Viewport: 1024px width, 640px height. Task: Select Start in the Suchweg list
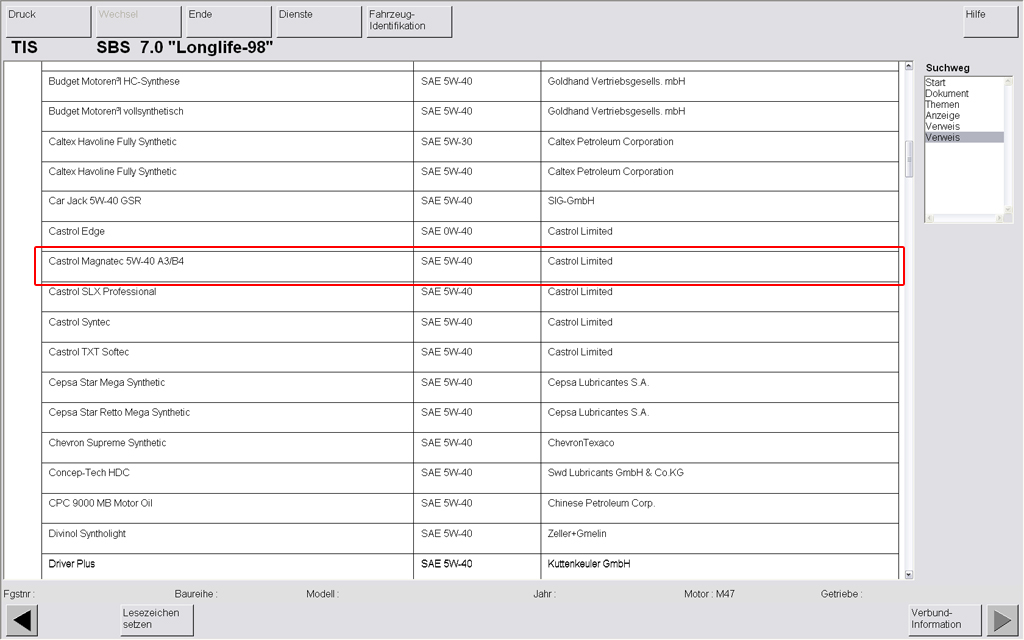[x=936, y=83]
